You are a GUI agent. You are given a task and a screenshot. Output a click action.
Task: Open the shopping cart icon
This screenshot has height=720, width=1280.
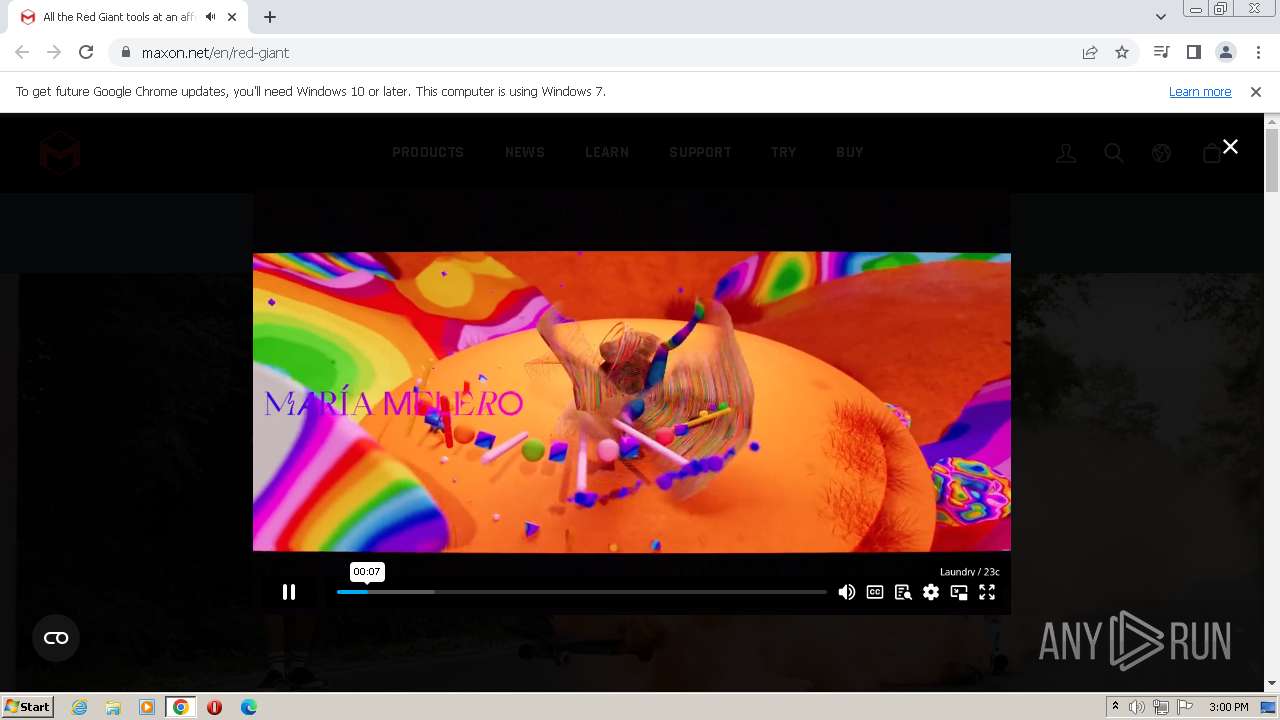pyautogui.click(x=1211, y=153)
